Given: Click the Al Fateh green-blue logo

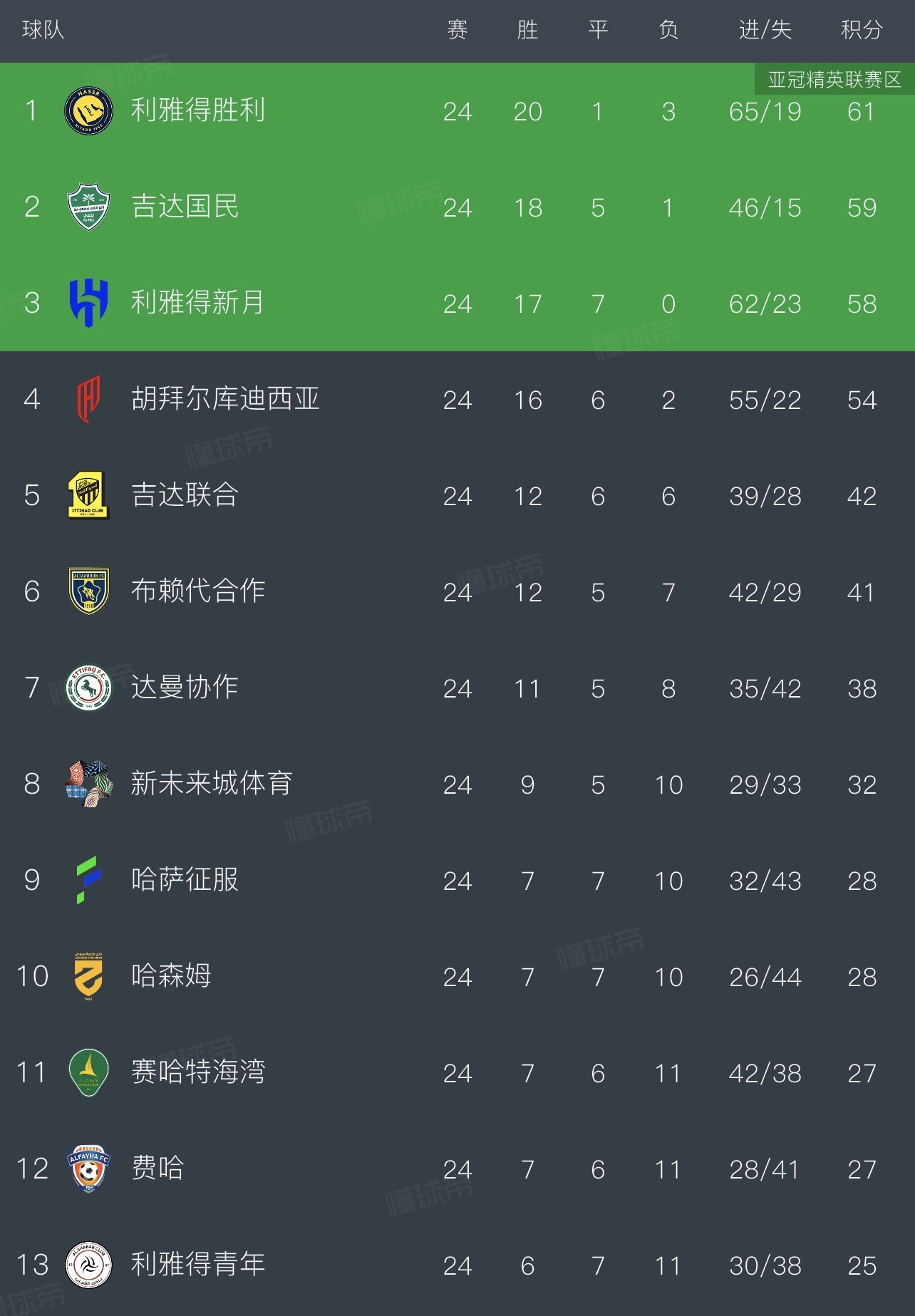Looking at the screenshot, I should tap(88, 880).
